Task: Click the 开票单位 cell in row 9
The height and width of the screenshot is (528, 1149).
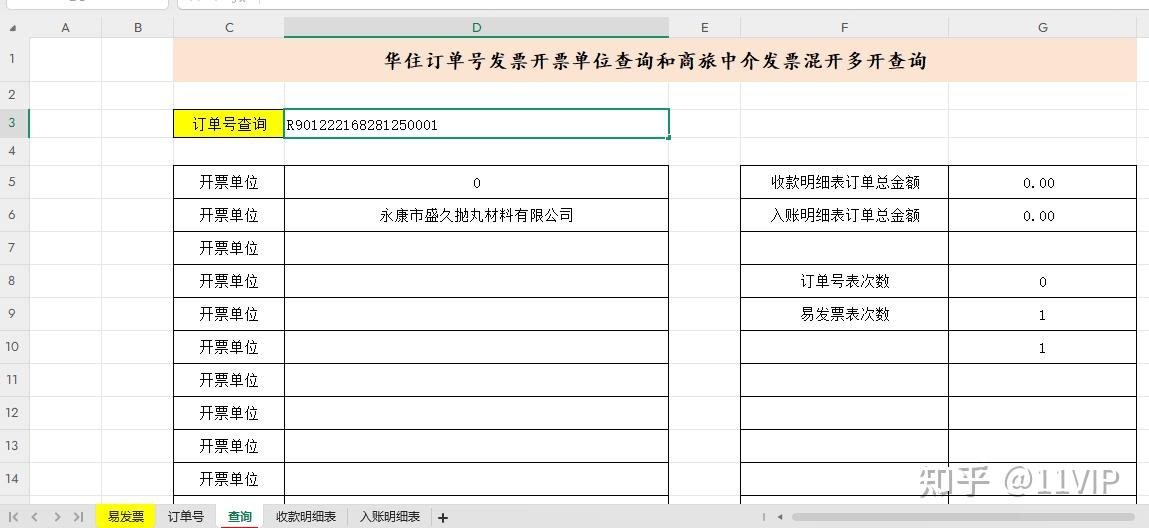Action: click(x=229, y=314)
